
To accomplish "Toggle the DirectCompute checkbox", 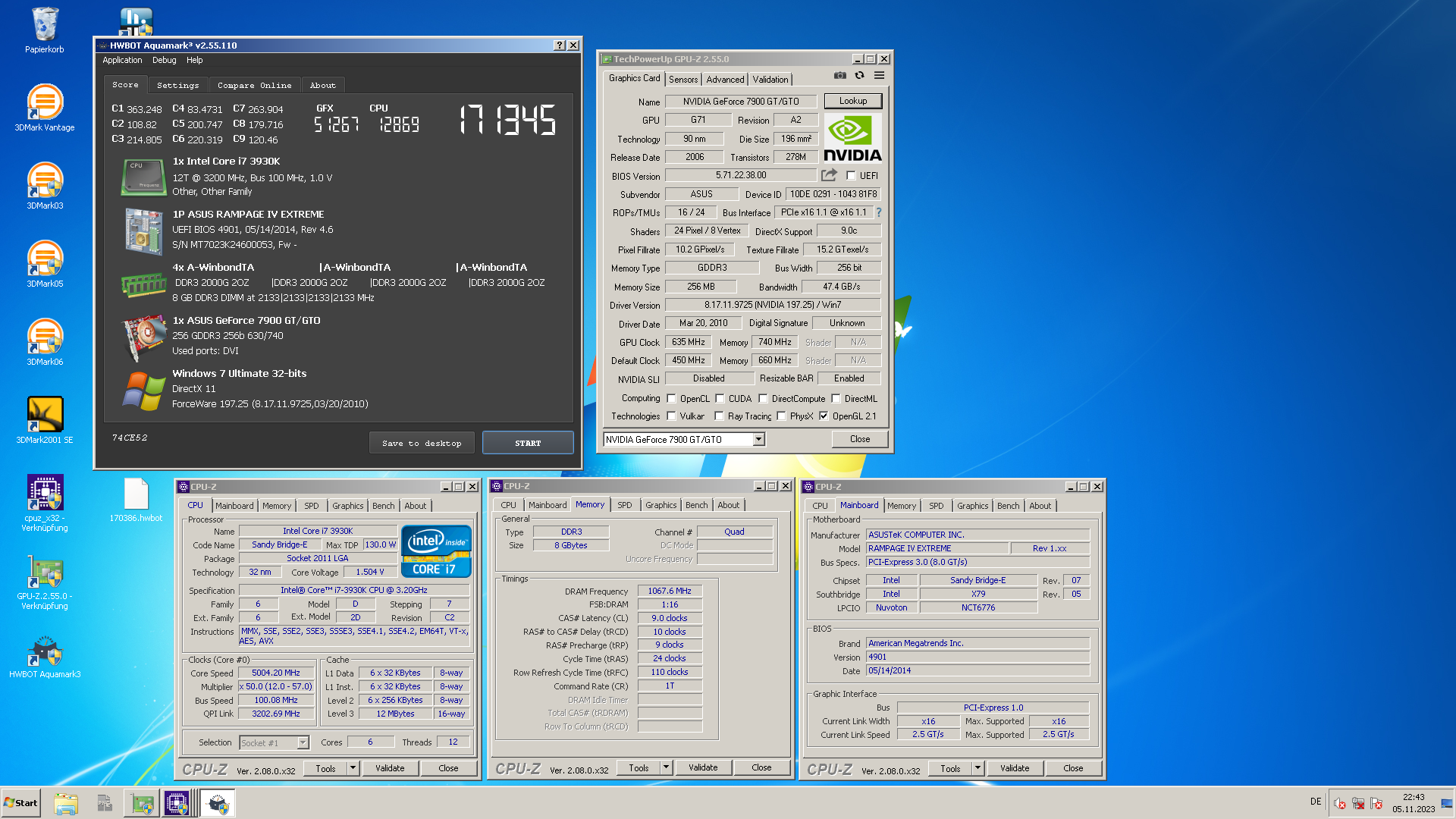I will (x=763, y=399).
